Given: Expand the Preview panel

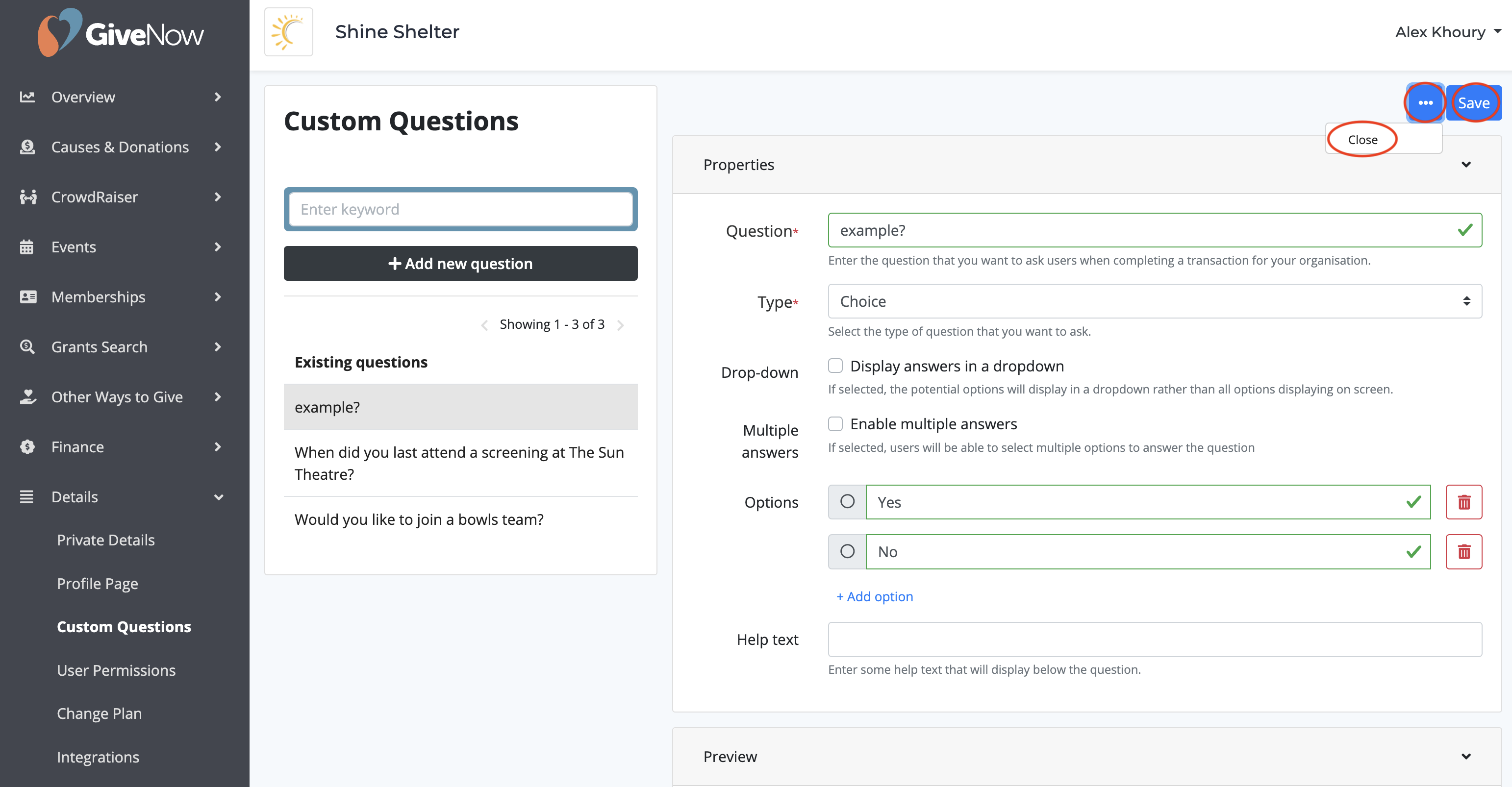Looking at the screenshot, I should click(x=1465, y=757).
